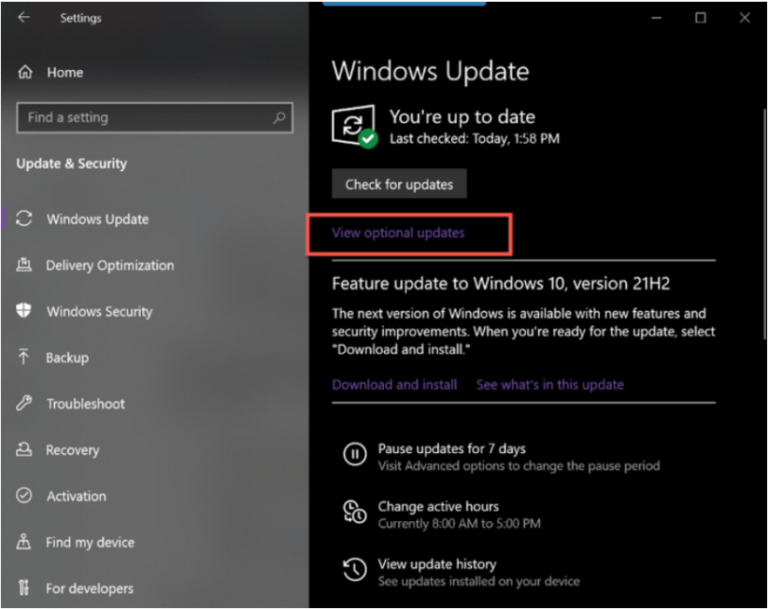Click the vertical scrollbar on the right
This screenshot has height=609, width=768.
pyautogui.click(x=765, y=223)
